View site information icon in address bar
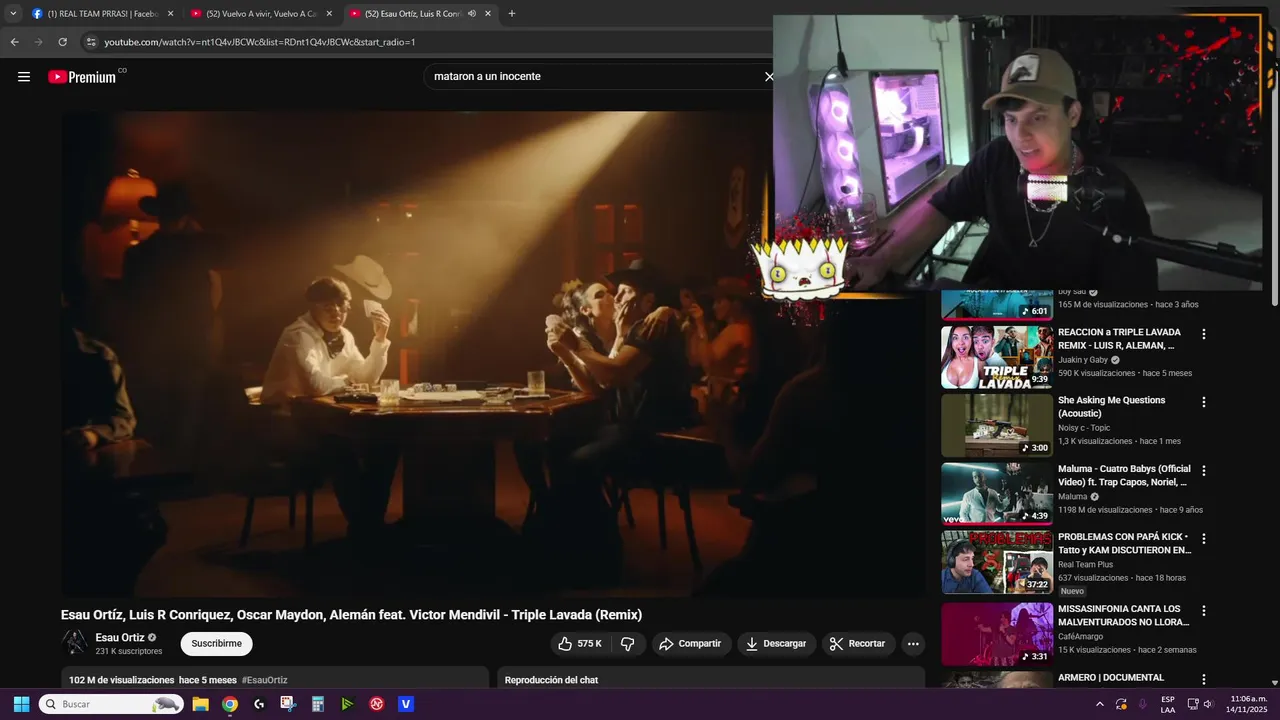Screen dimensions: 1280x720 pos(91,42)
